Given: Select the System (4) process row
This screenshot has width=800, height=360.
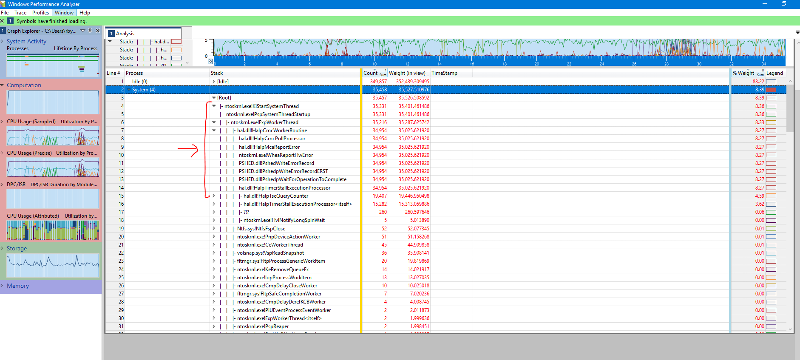Looking at the screenshot, I should click(447, 89).
